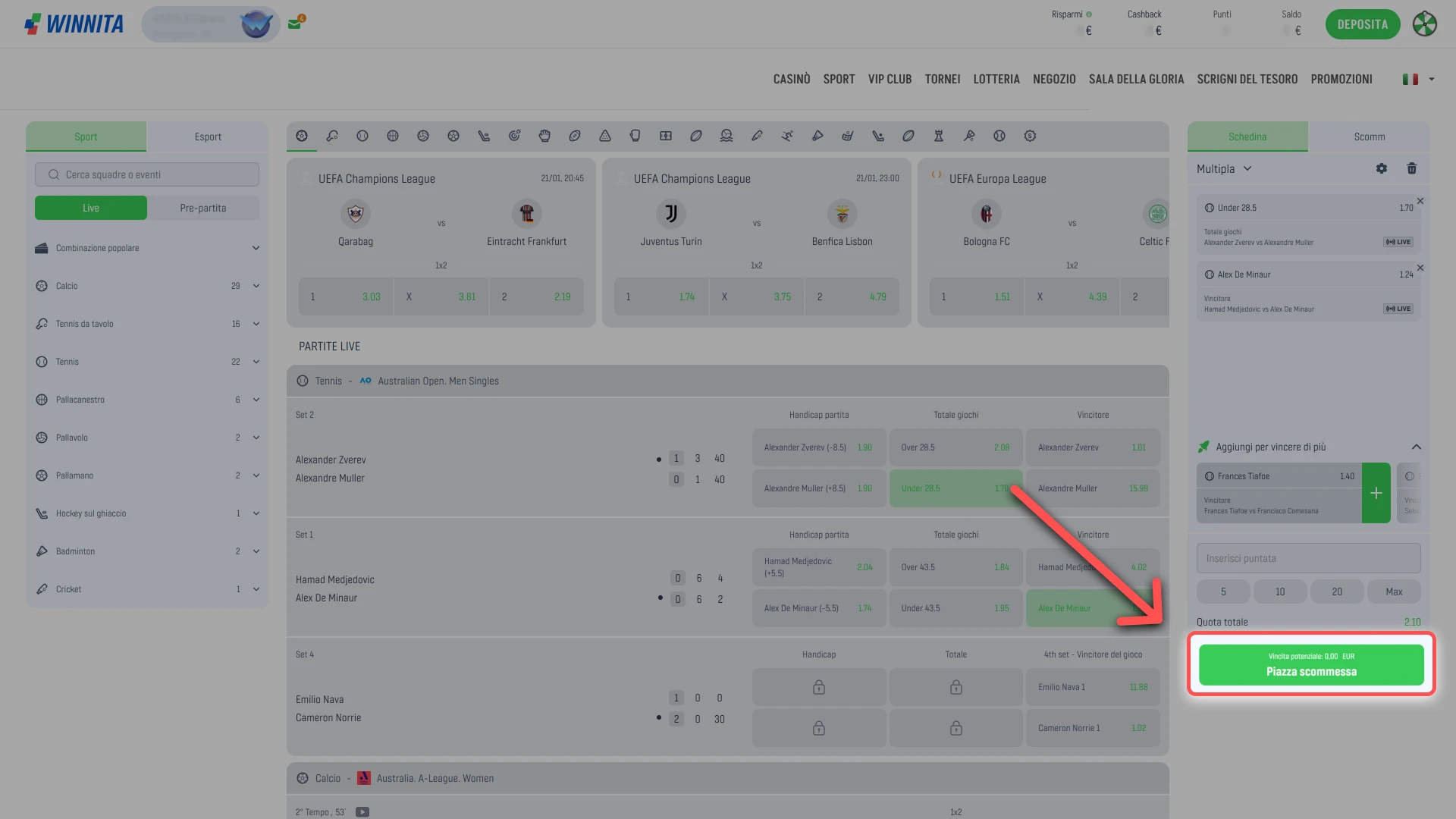Image resolution: width=1456 pixels, height=819 pixels.
Task: Switch to the Esport tab
Action: point(207,136)
